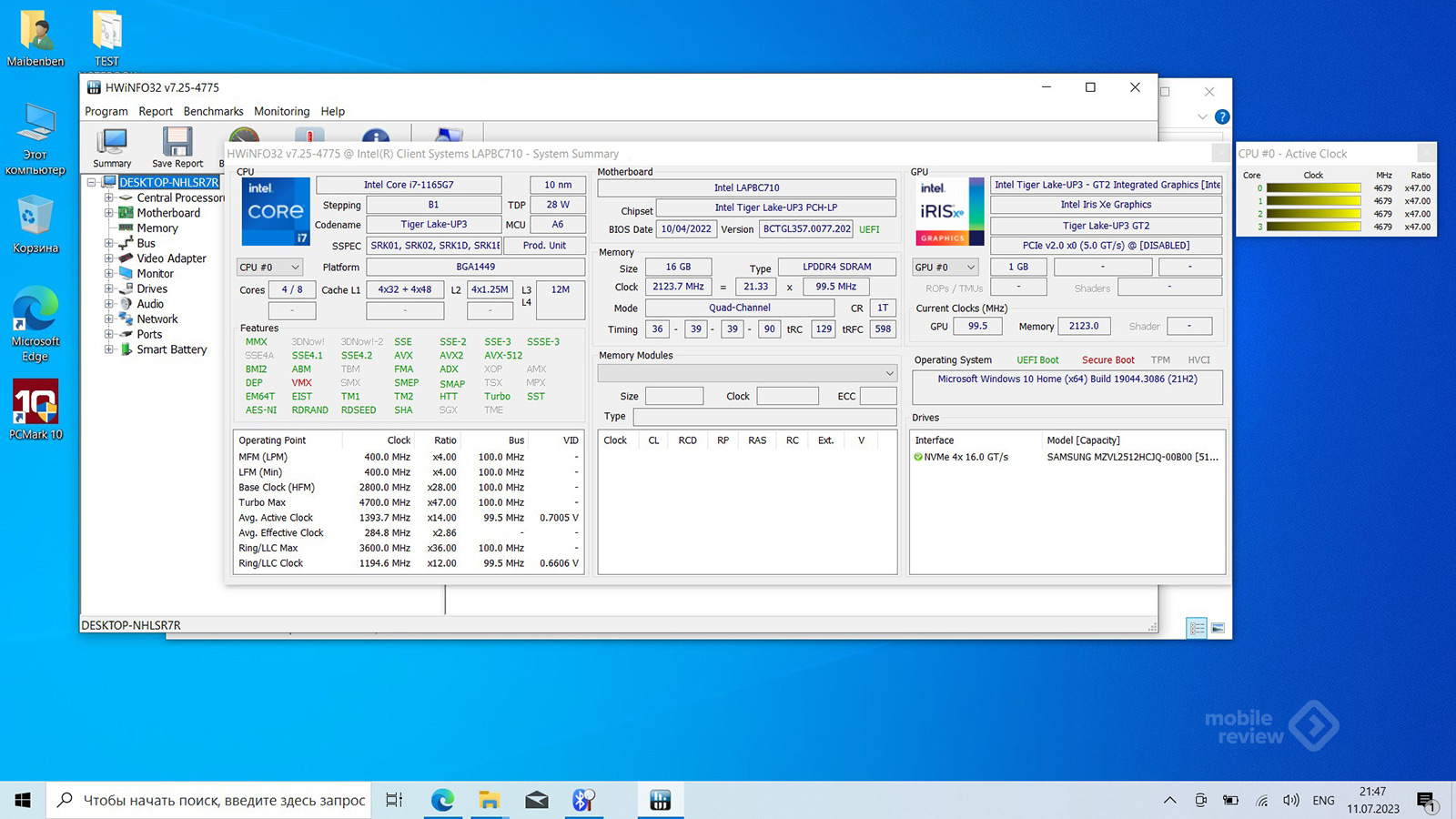Viewport: 1456px width, 819px height.
Task: Click the HWiNFO taskbar icon
Action: pyautogui.click(x=661, y=800)
